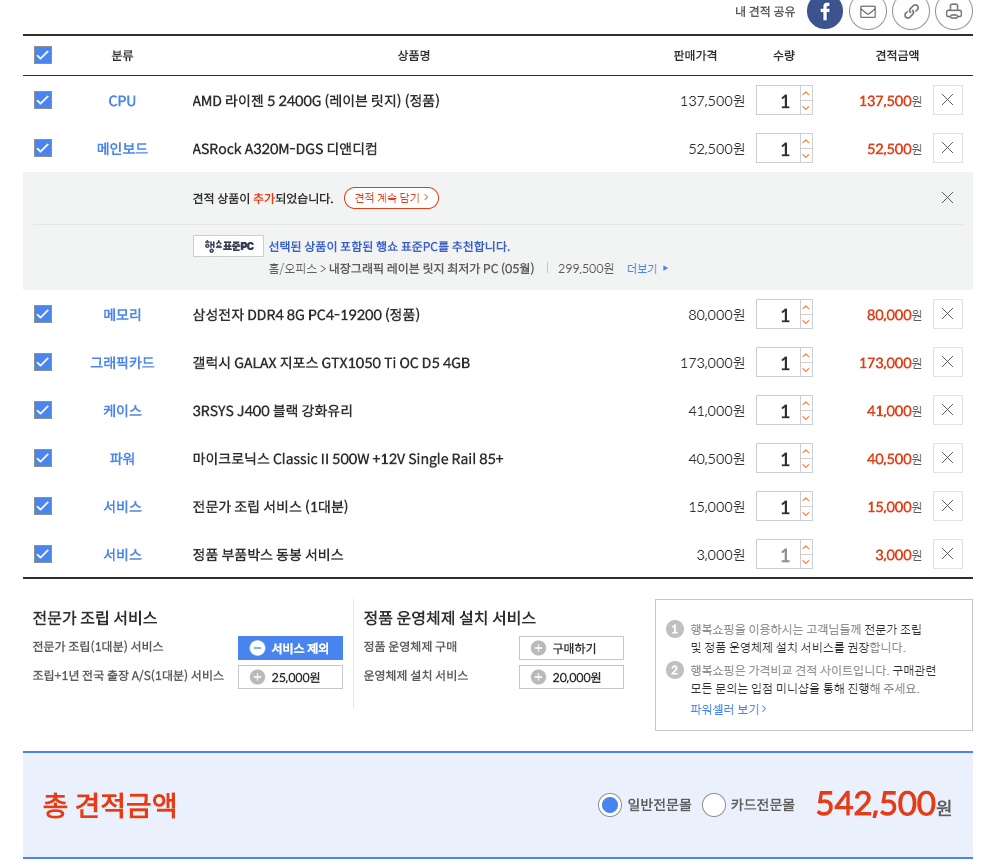Uncheck the 그래픽카드 row checkbox
Viewport: 985px width, 865px height.
pos(43,362)
